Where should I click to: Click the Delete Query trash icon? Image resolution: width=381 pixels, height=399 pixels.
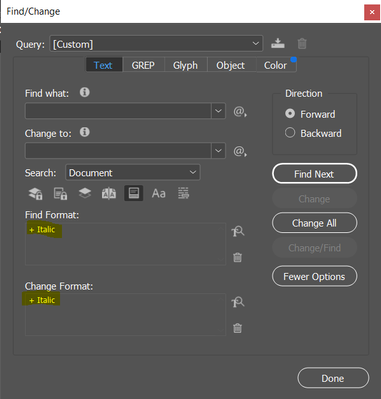click(x=302, y=44)
